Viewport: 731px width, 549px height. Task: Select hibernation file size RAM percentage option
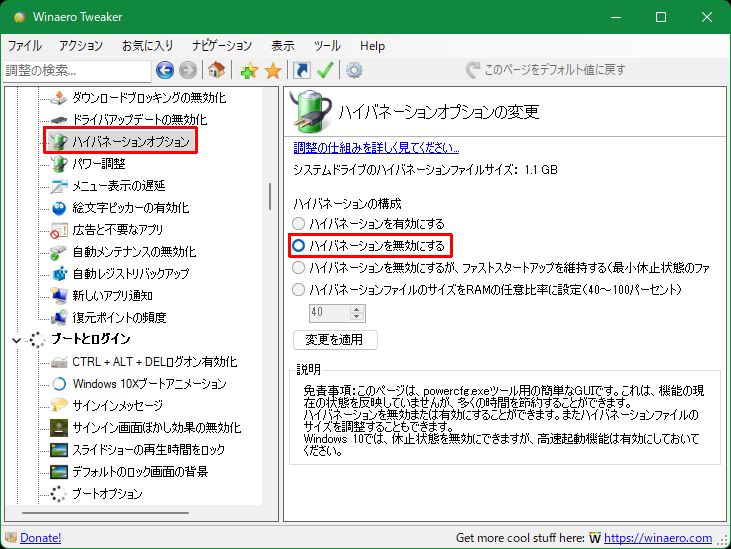(x=298, y=289)
